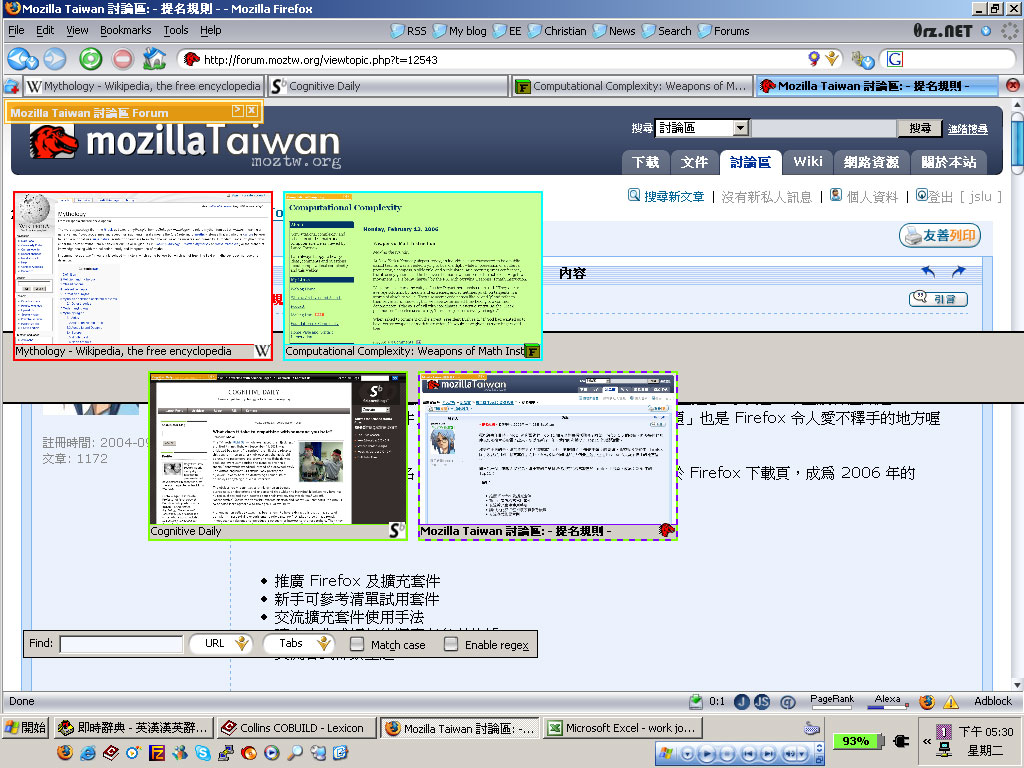Toggle the Enable regex checkbox

[x=451, y=644]
